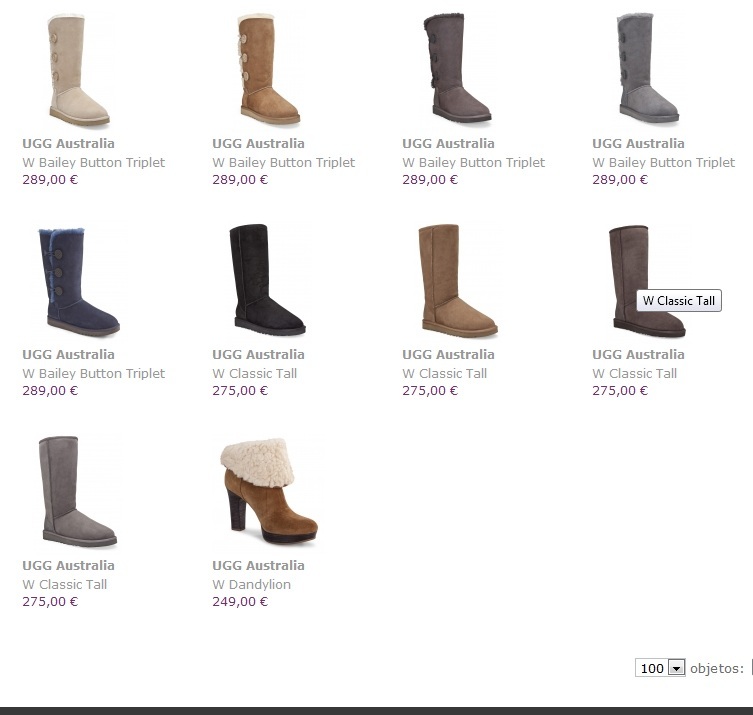Viewport: 753px width, 715px height.
Task: Open the chestnut Bailey Button Triplet boot image
Action: coord(269,70)
